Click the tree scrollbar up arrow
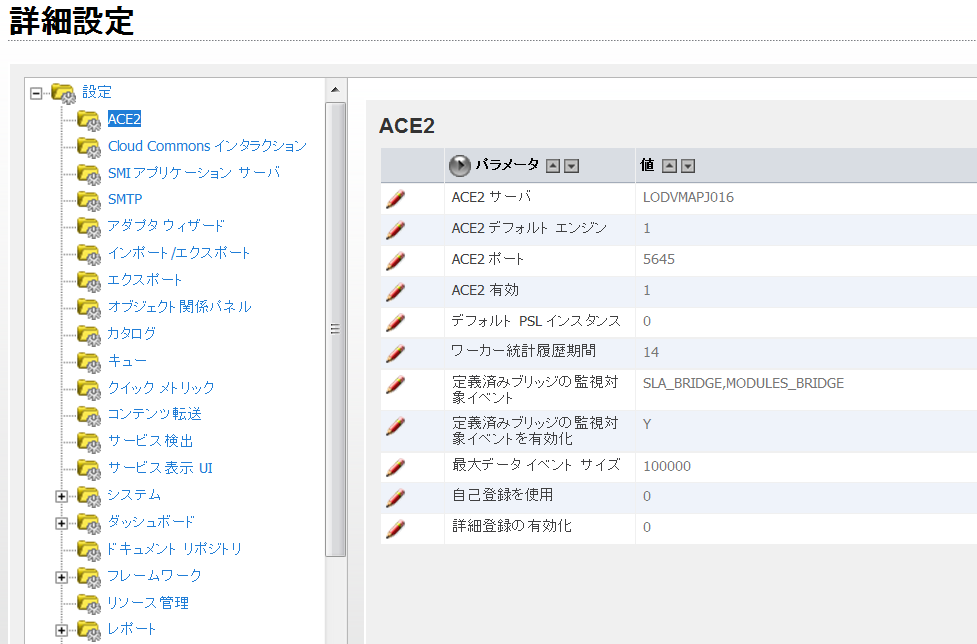This screenshot has width=977, height=644. (336, 91)
